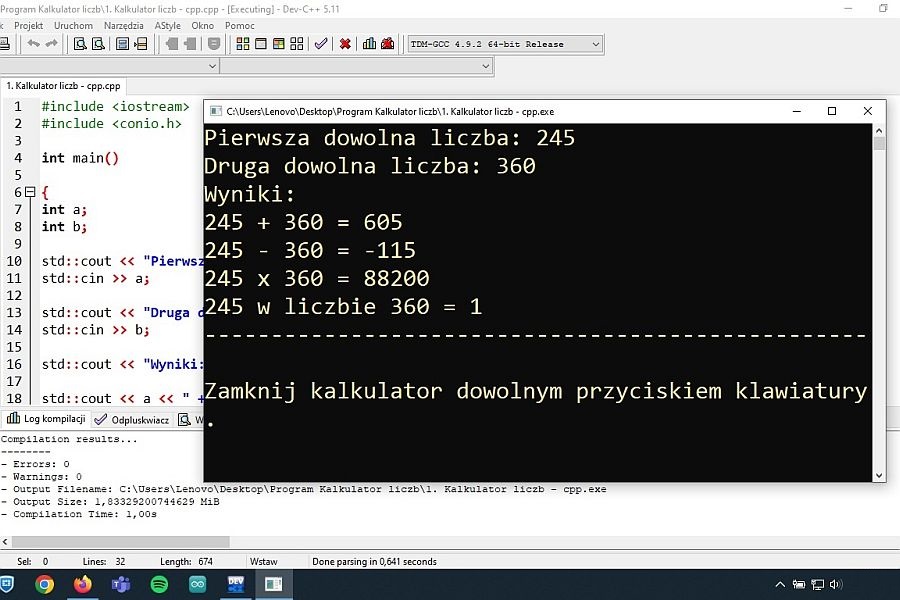
Task: Click the Redo arrow in the toolbar
Action: [50, 44]
